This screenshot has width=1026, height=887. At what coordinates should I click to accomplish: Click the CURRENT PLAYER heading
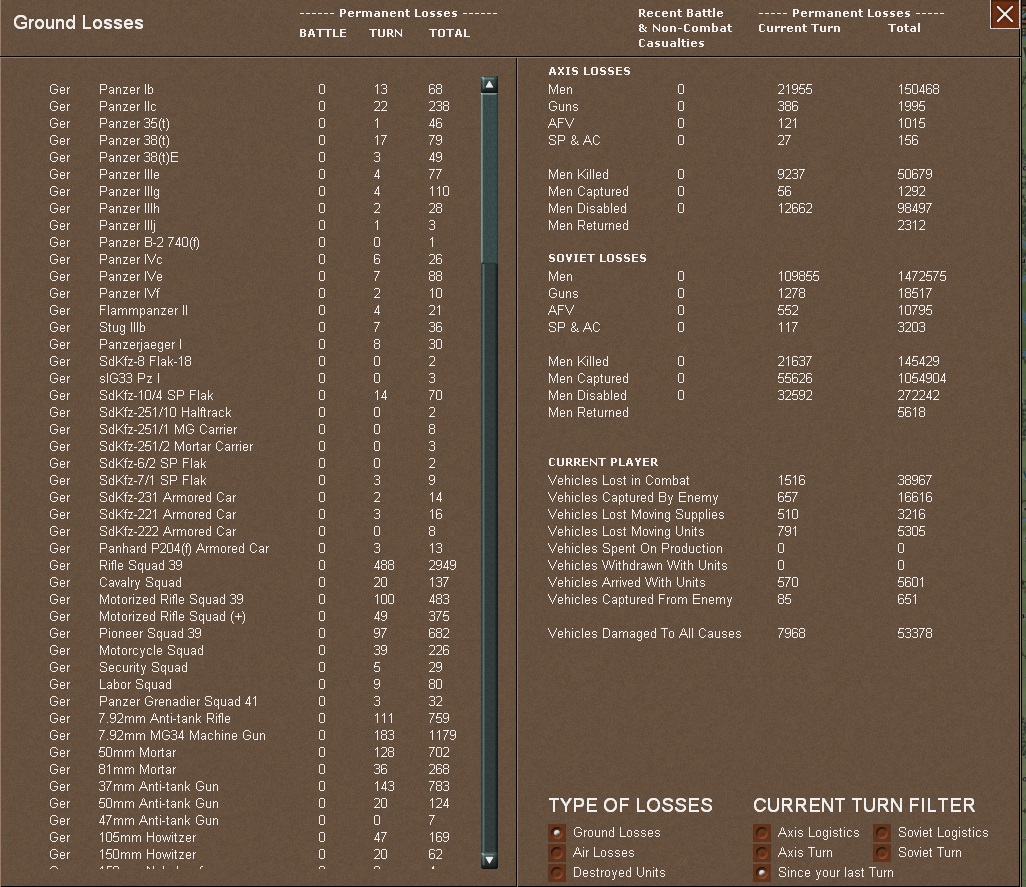(603, 462)
